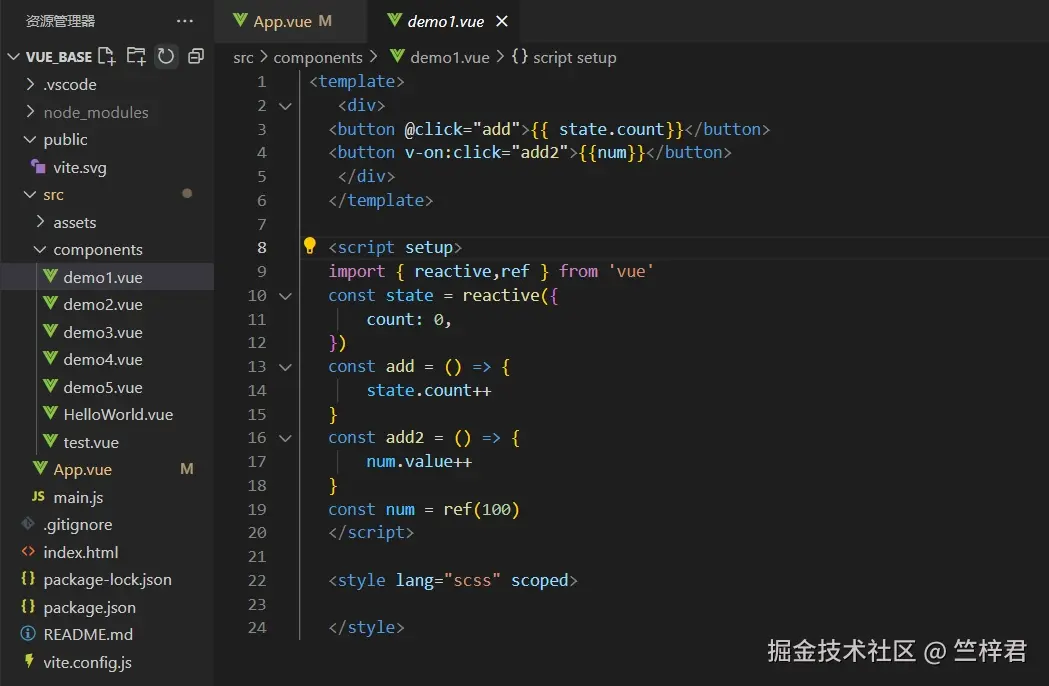Open vite.config.js file

point(87,662)
